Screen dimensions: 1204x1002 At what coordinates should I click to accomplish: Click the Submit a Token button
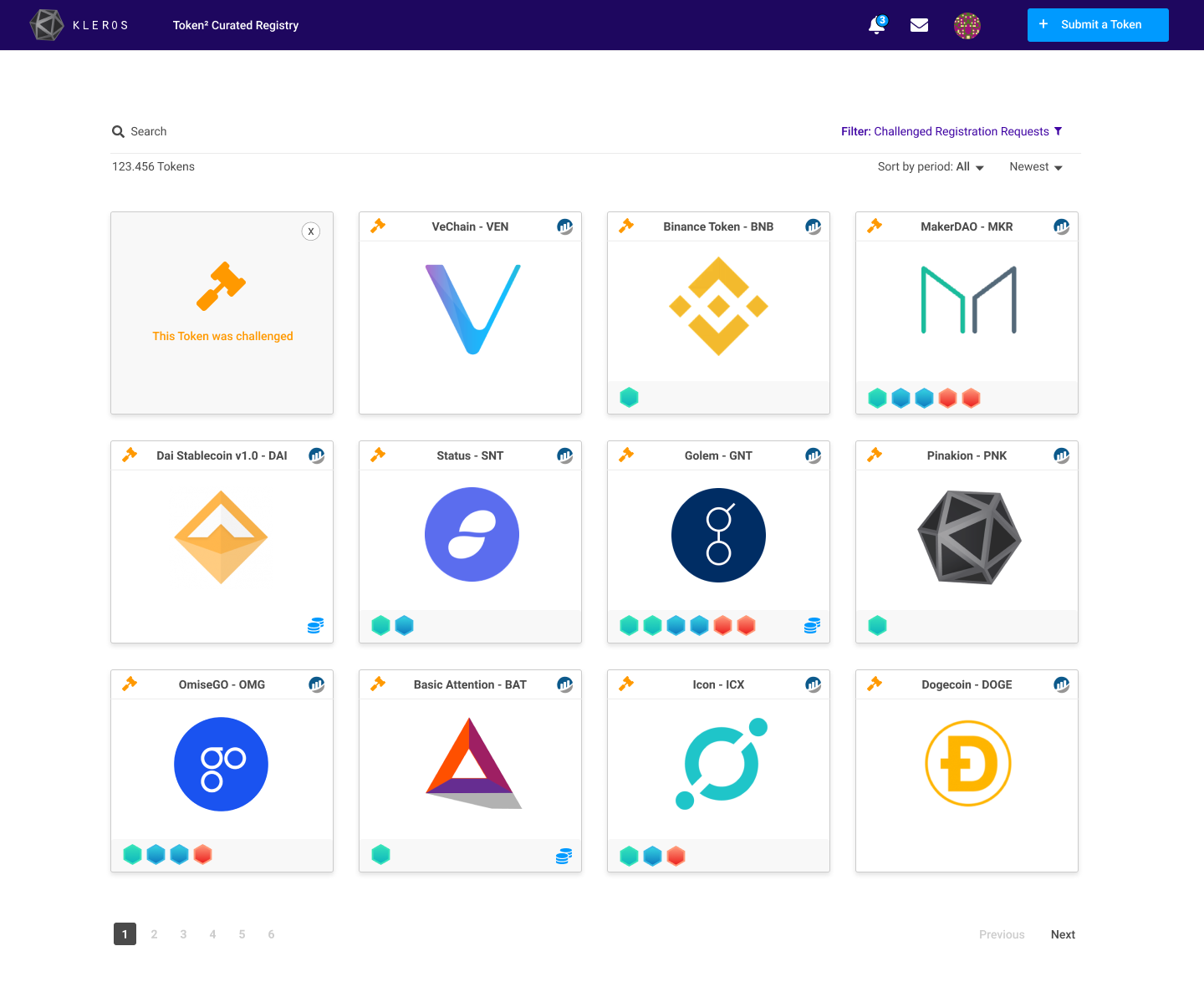tap(1098, 25)
